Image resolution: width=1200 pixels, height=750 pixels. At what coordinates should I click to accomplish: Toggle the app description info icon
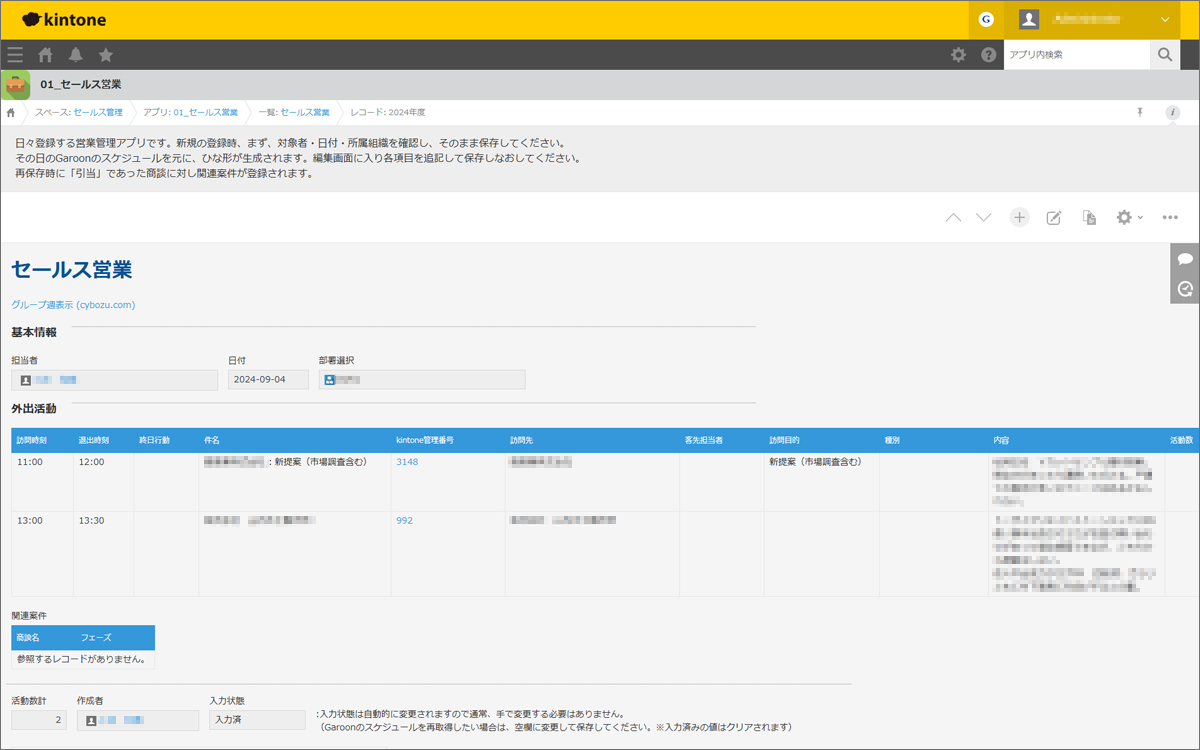point(1172,113)
